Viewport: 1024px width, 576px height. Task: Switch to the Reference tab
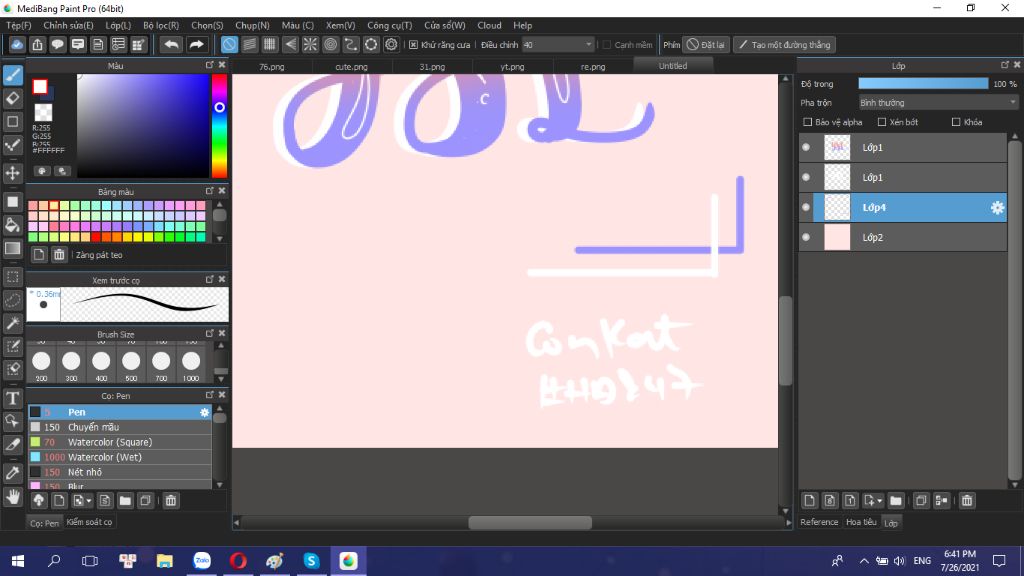point(819,522)
